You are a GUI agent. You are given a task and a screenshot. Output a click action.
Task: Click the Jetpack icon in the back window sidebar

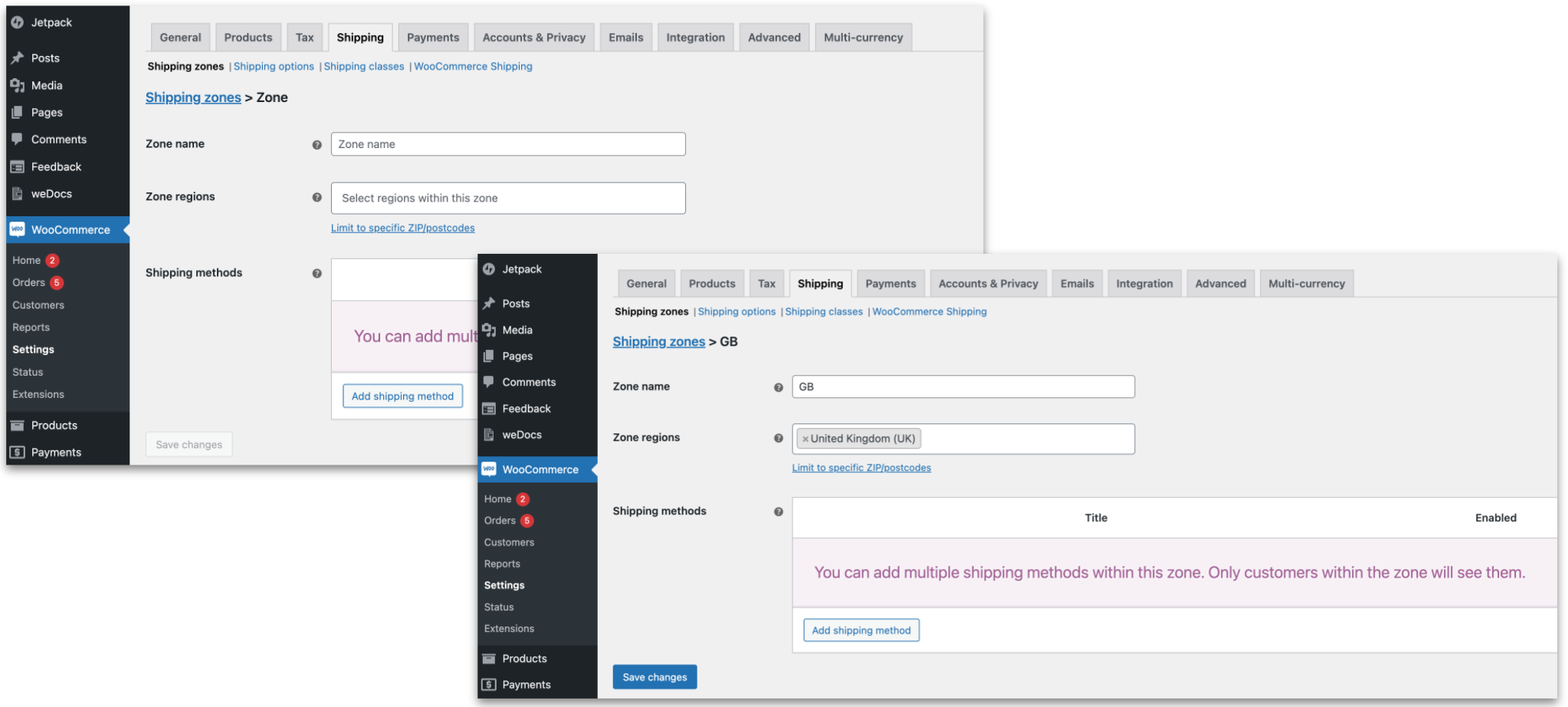tap(18, 22)
